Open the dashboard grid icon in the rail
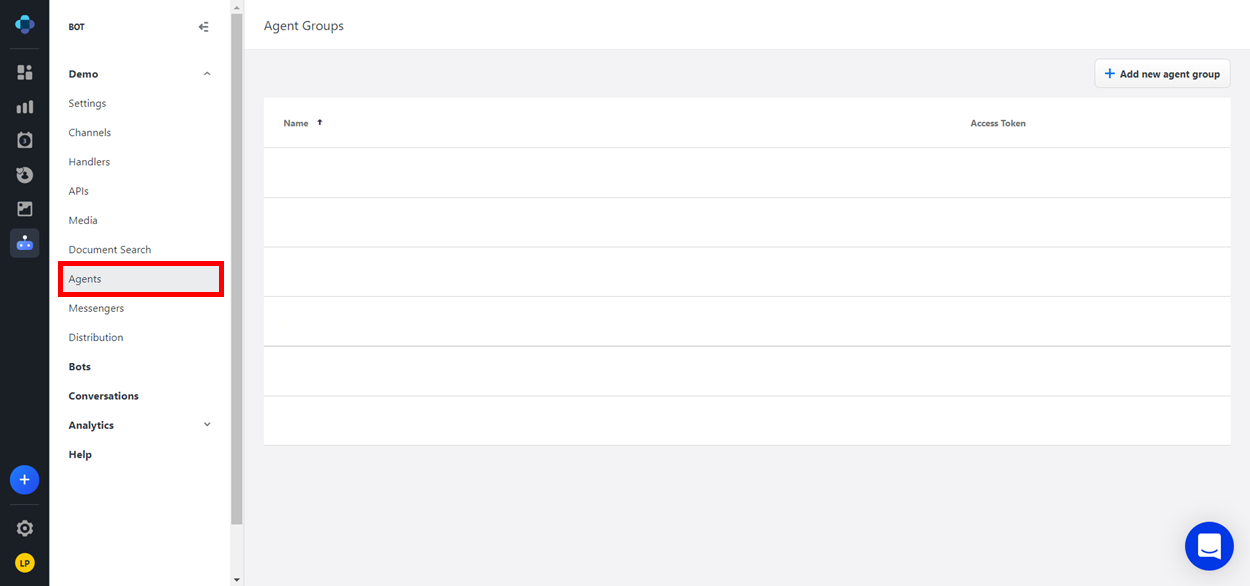The width and height of the screenshot is (1250, 586). click(x=25, y=72)
